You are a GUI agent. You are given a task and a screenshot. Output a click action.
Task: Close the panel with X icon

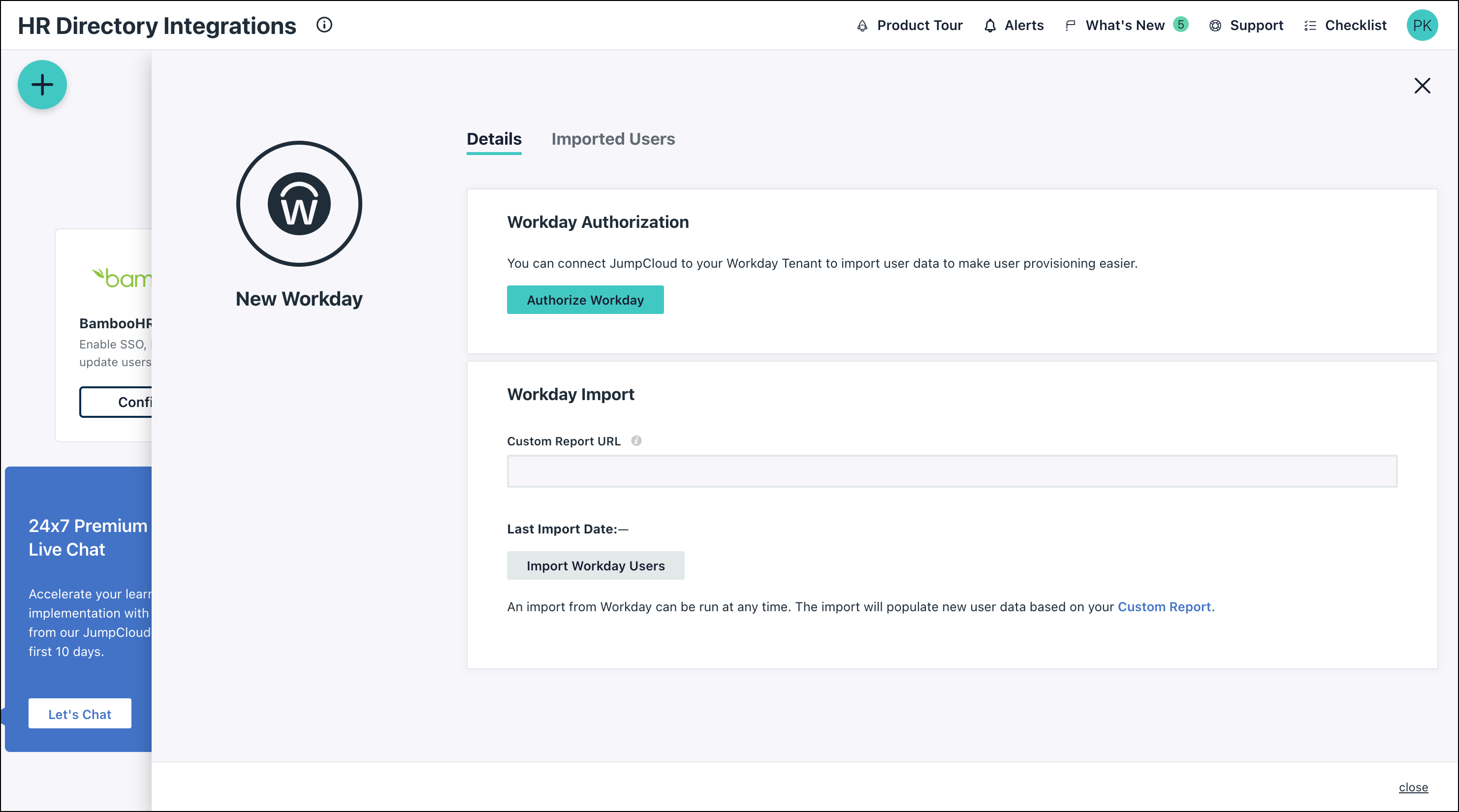[x=1422, y=86]
